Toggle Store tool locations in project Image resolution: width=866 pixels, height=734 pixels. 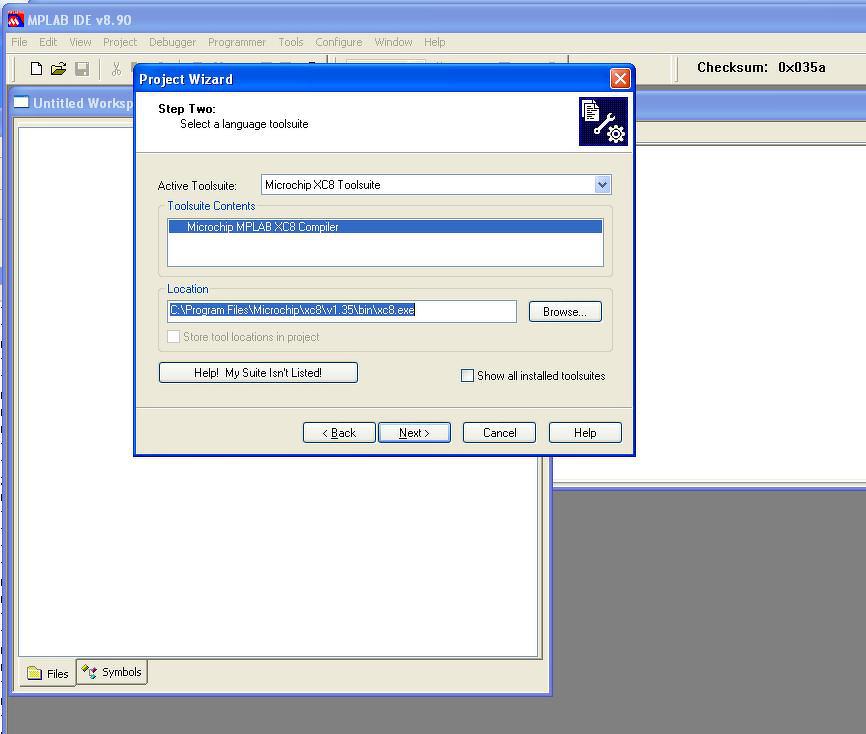(173, 336)
